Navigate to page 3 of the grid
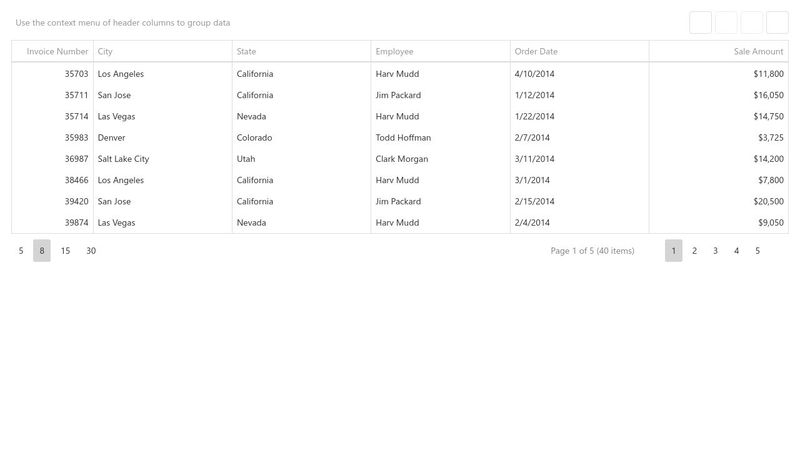 pos(715,251)
